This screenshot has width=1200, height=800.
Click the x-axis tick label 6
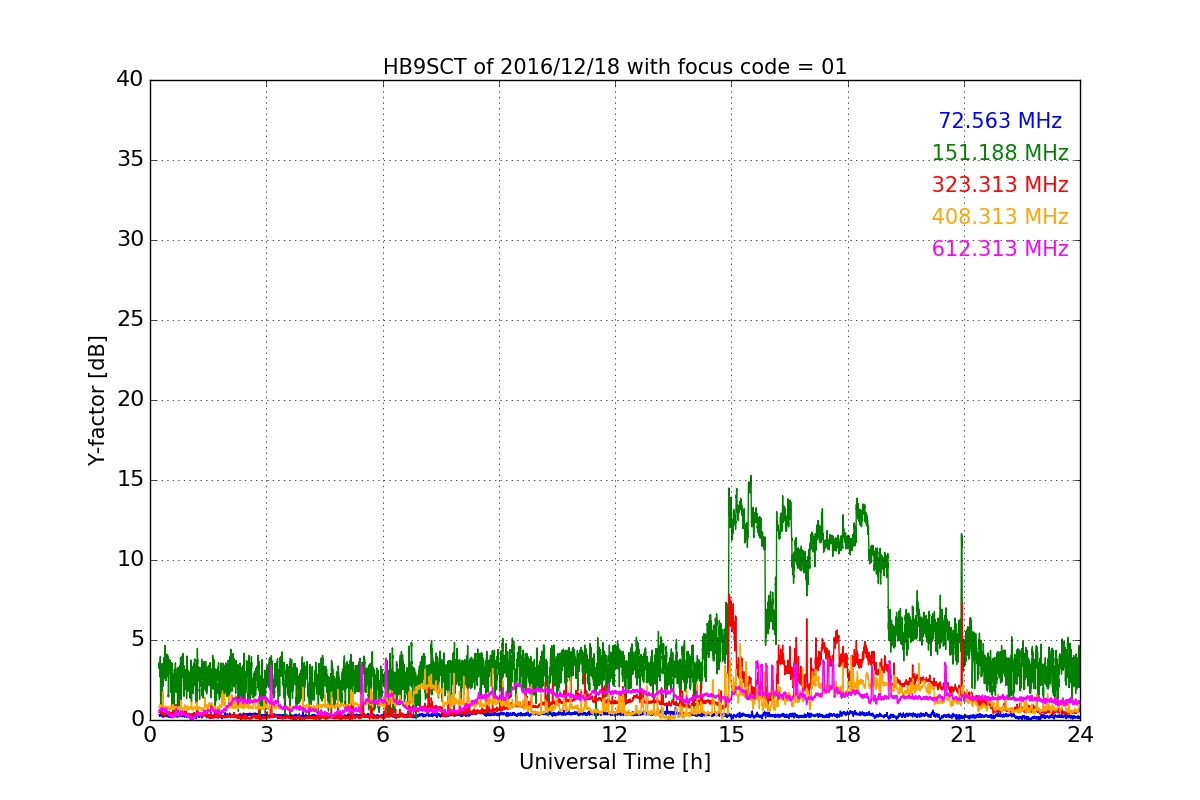click(x=383, y=735)
